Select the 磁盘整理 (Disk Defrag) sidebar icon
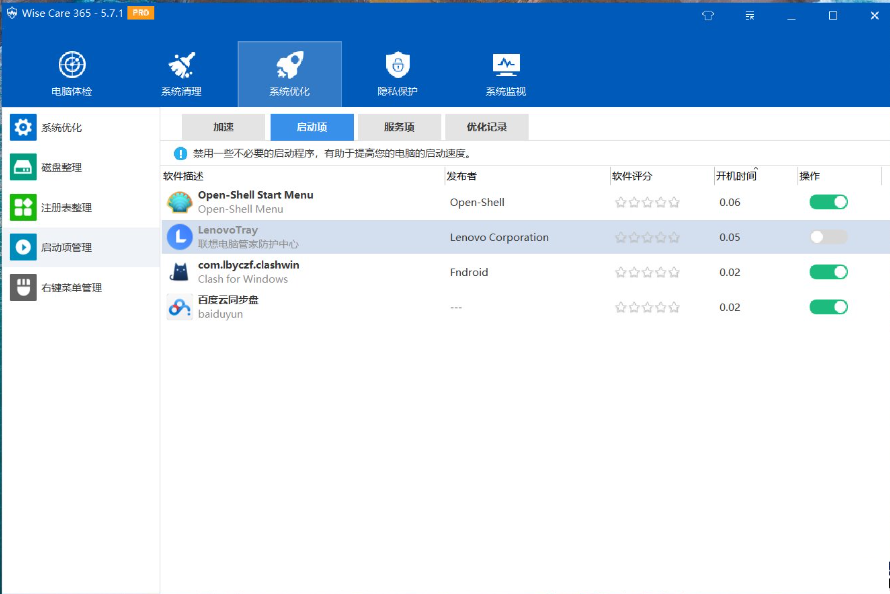890x594 pixels. coord(22,166)
